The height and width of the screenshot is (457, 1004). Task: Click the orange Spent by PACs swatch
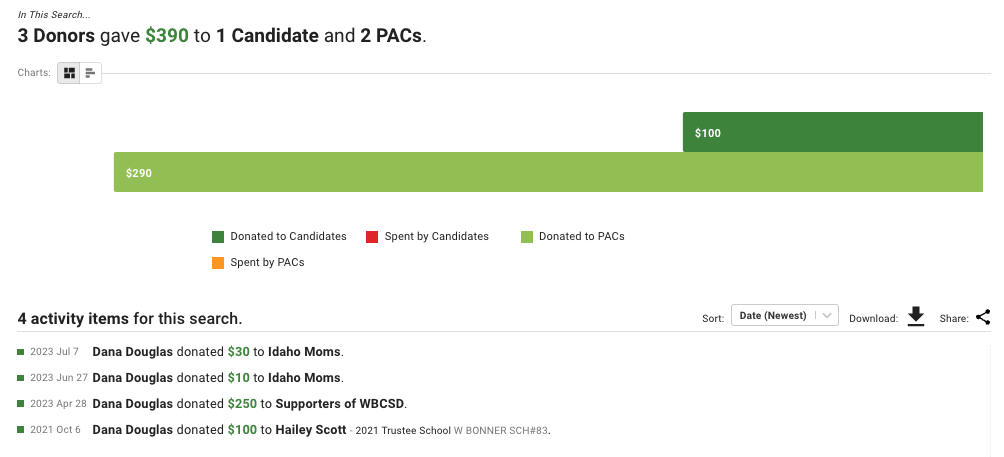[x=218, y=263]
